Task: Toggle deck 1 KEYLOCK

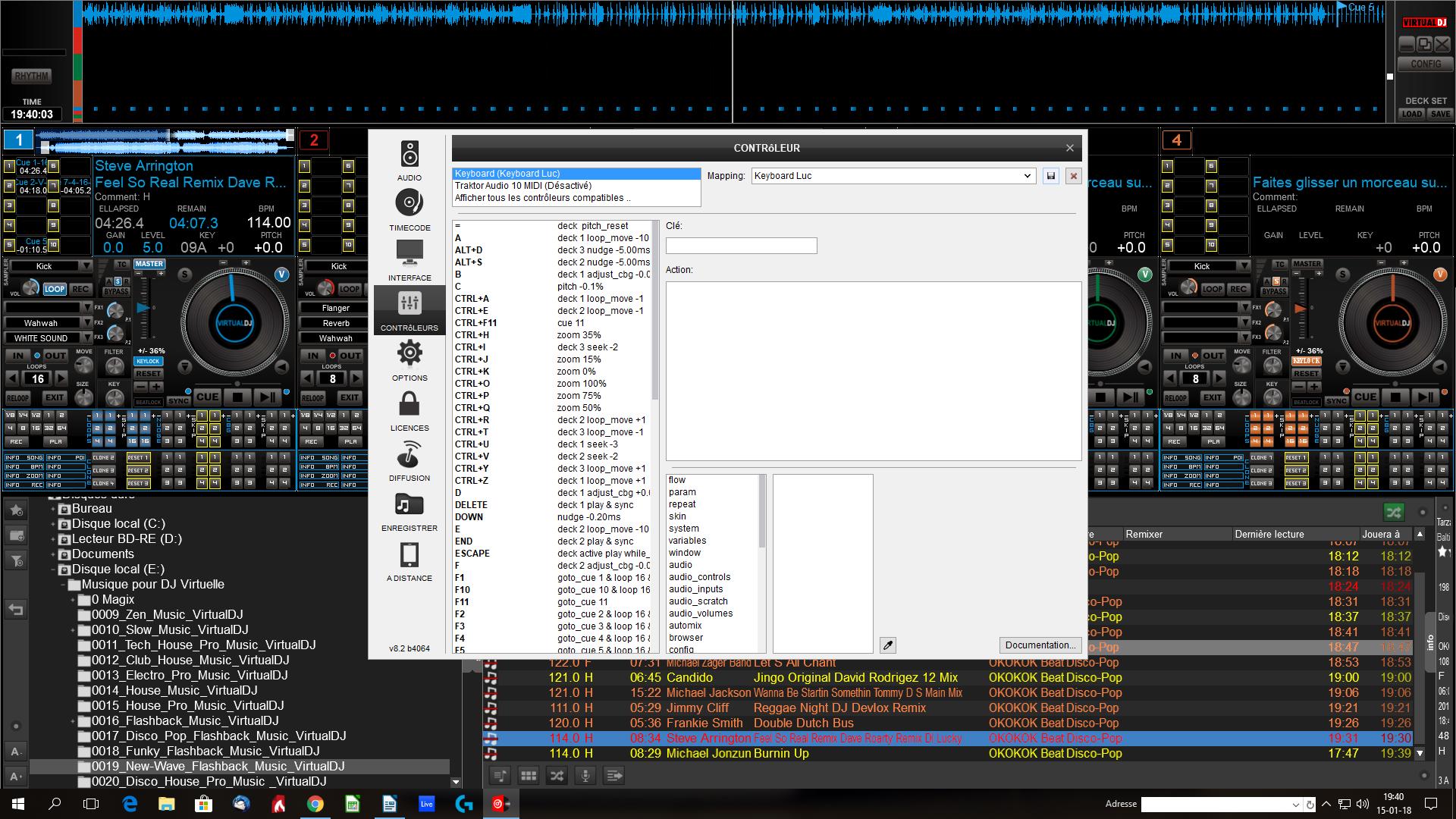Action: [149, 362]
